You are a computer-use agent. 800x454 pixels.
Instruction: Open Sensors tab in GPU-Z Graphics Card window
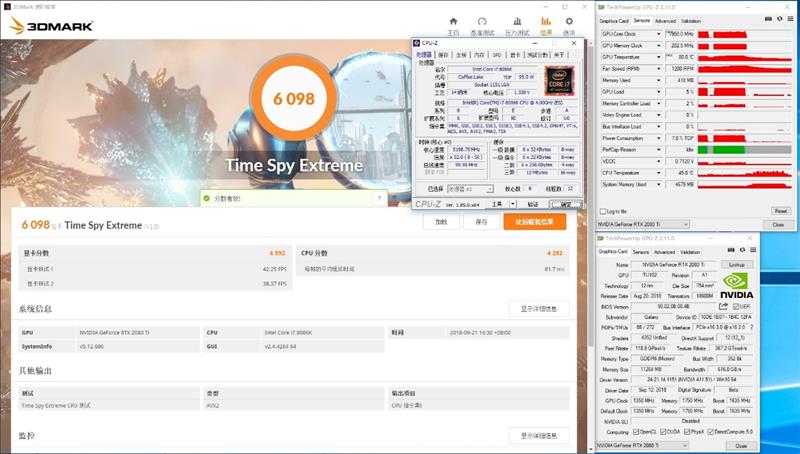[641, 252]
